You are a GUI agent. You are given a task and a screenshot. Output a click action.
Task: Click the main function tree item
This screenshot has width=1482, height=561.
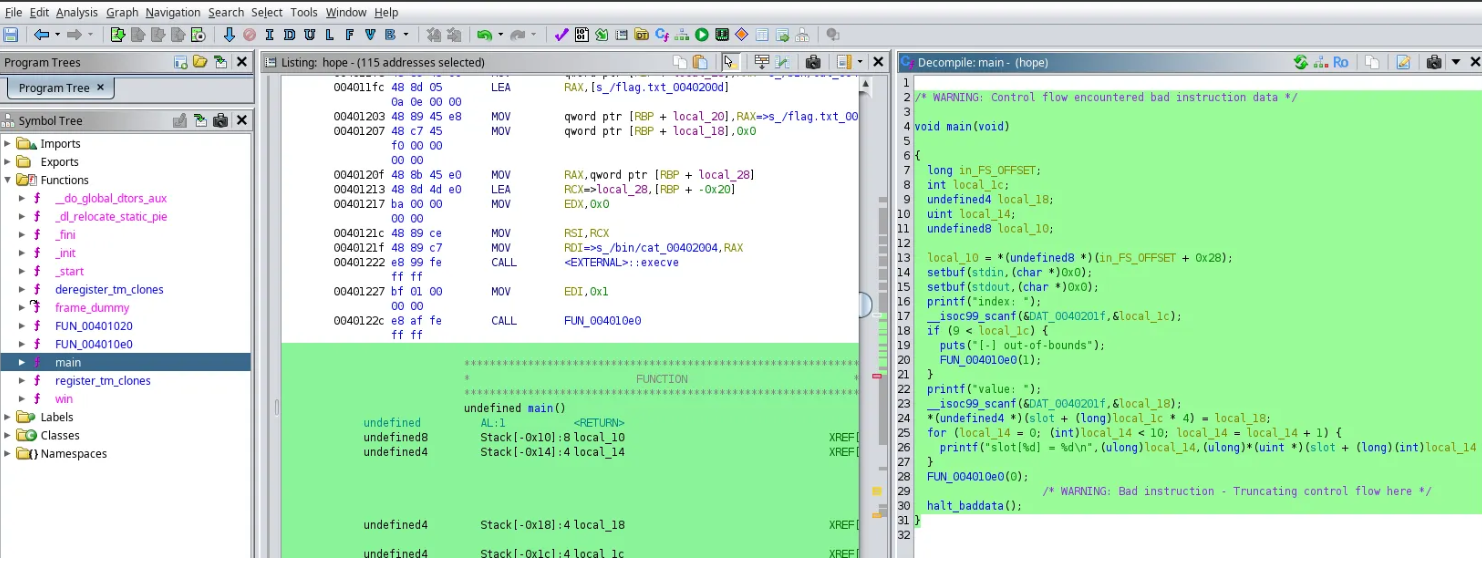coord(68,363)
